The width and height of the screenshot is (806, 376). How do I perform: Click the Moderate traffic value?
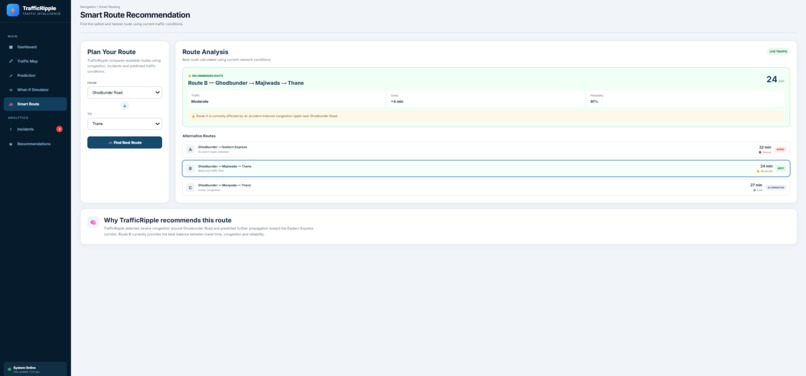[199, 101]
